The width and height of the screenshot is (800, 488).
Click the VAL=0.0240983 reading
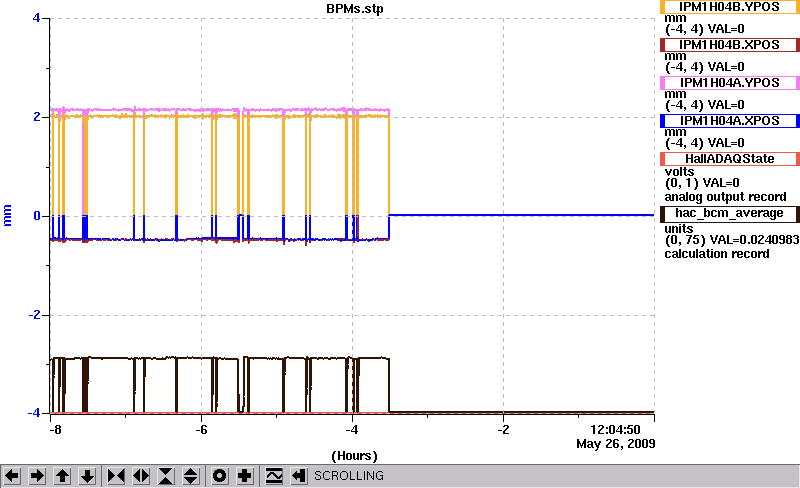point(753,240)
